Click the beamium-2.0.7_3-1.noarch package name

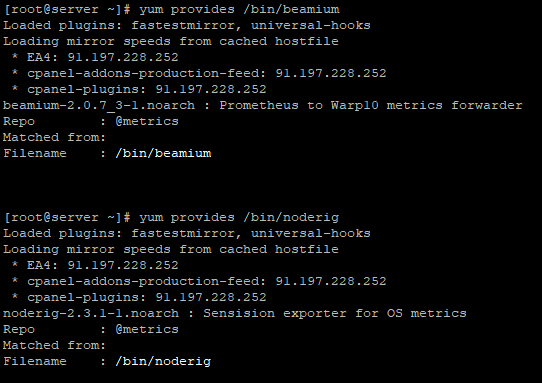(99, 105)
